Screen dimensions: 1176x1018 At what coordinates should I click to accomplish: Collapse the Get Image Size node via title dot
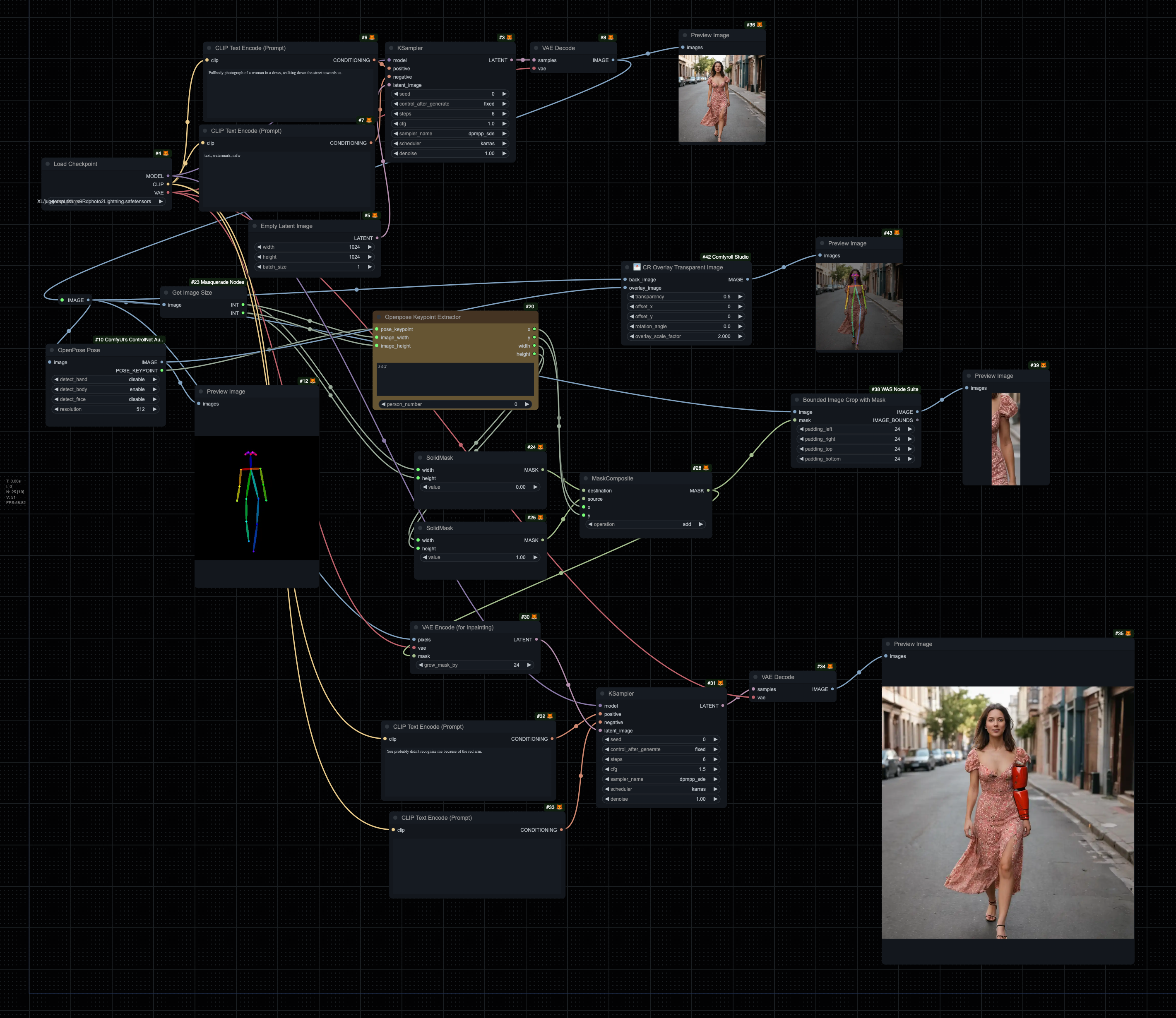166,293
